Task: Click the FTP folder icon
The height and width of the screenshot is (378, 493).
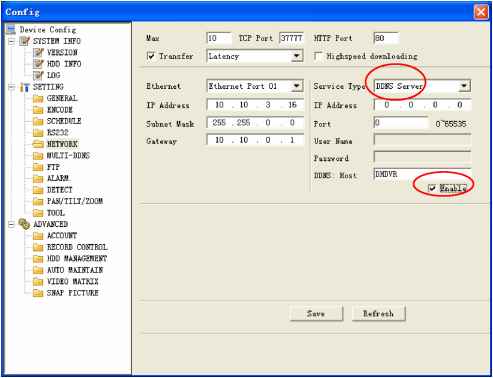Action: click(38, 167)
